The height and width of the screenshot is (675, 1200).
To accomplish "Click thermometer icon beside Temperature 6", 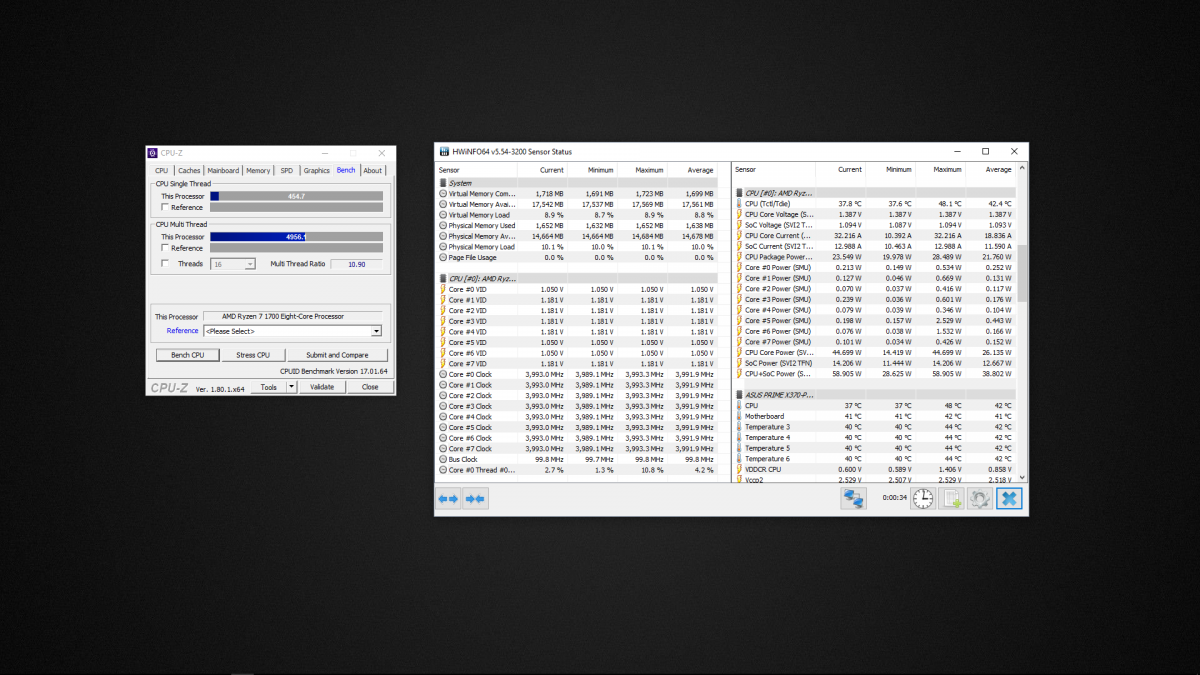I will coord(740,459).
